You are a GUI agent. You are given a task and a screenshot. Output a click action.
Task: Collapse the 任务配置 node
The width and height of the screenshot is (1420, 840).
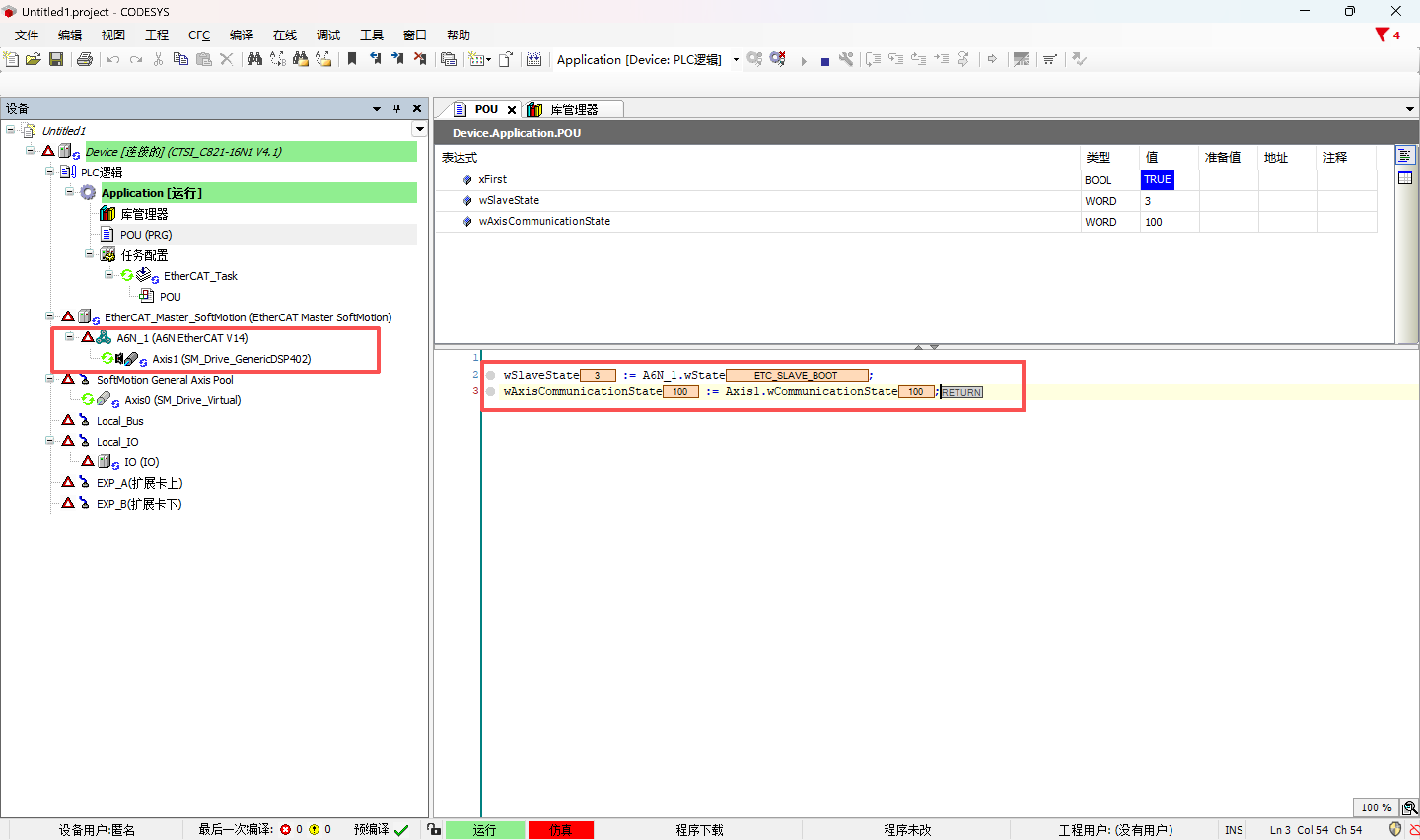point(89,253)
